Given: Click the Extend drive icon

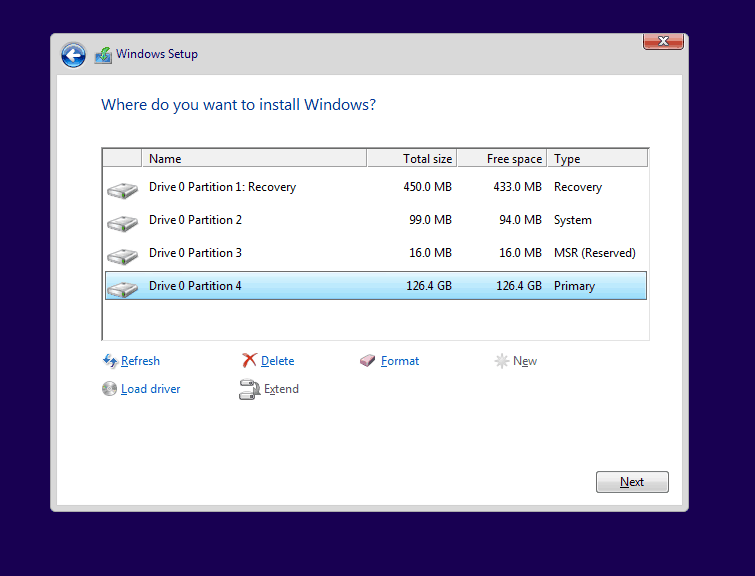Looking at the screenshot, I should (x=249, y=390).
